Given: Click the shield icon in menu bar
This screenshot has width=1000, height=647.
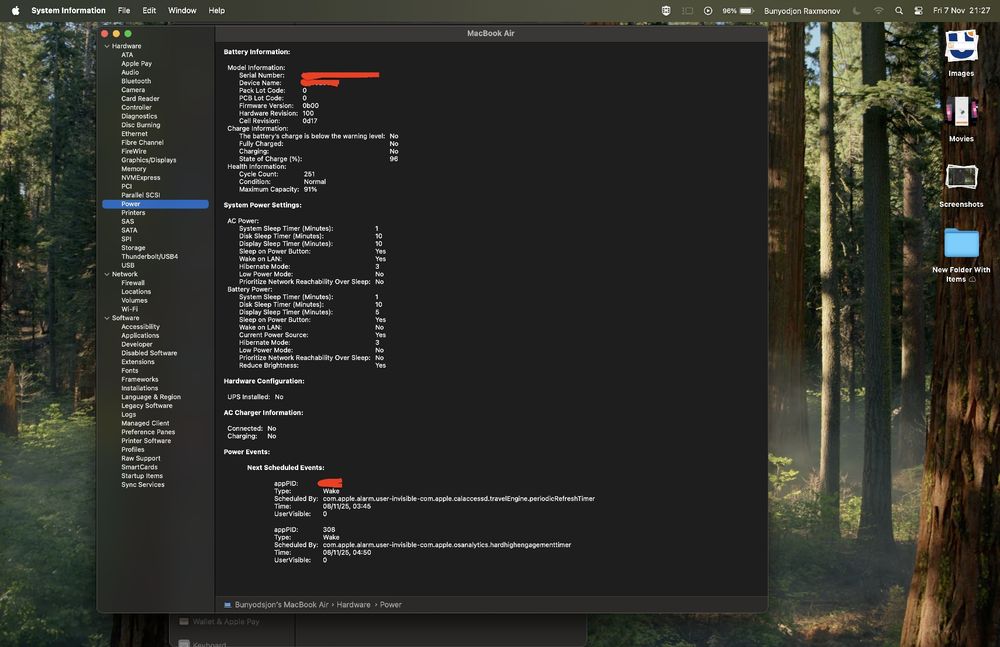Looking at the screenshot, I should pyautogui.click(x=666, y=10).
